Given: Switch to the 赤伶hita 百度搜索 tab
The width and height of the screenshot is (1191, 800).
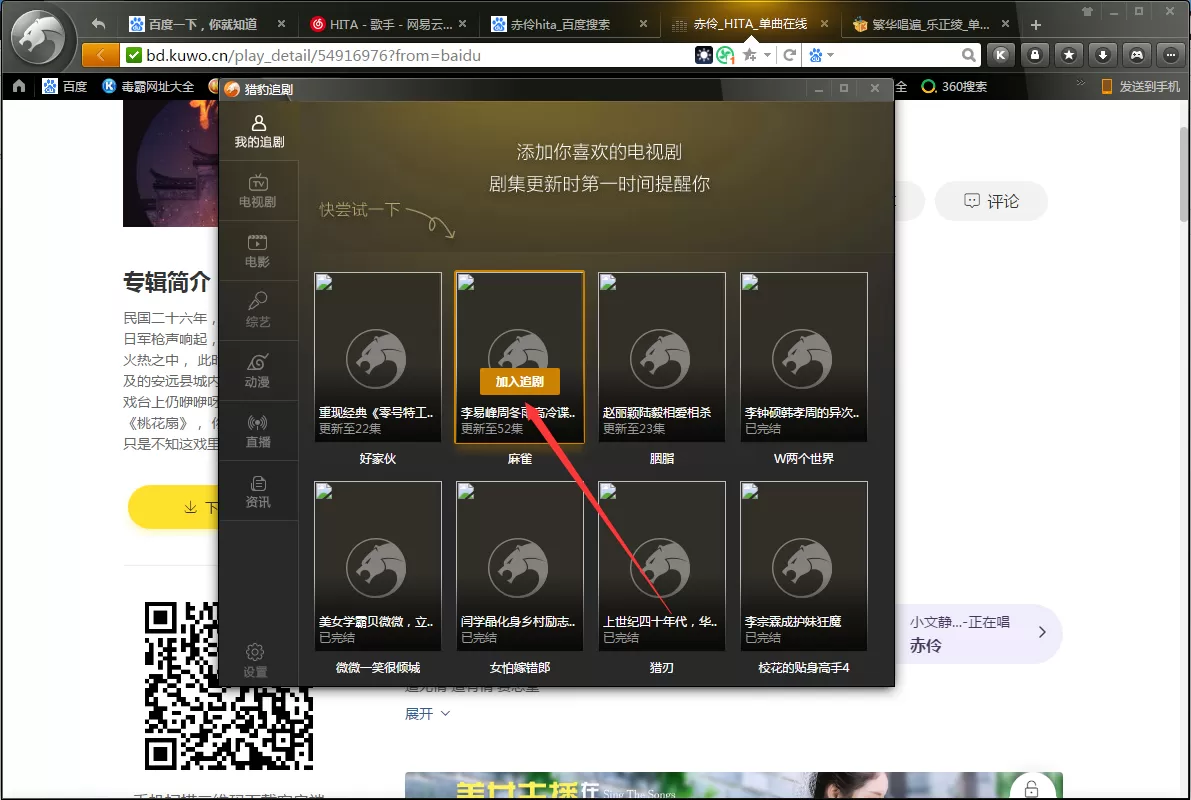Looking at the screenshot, I should click(569, 24).
